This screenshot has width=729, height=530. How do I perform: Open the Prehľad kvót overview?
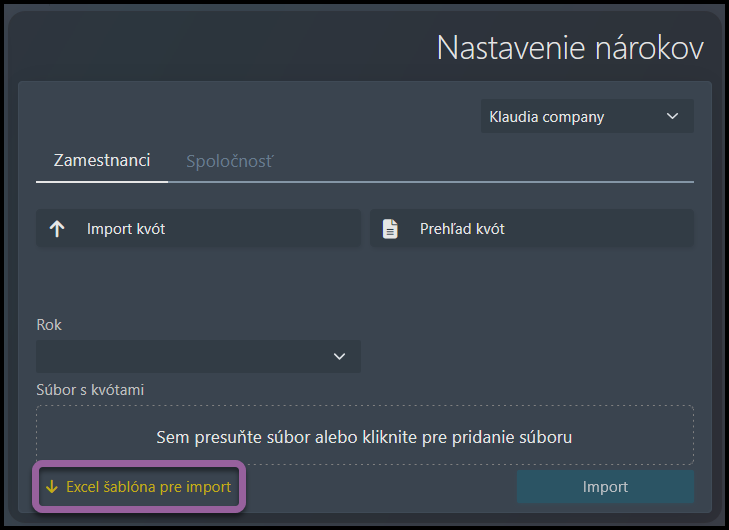532,228
